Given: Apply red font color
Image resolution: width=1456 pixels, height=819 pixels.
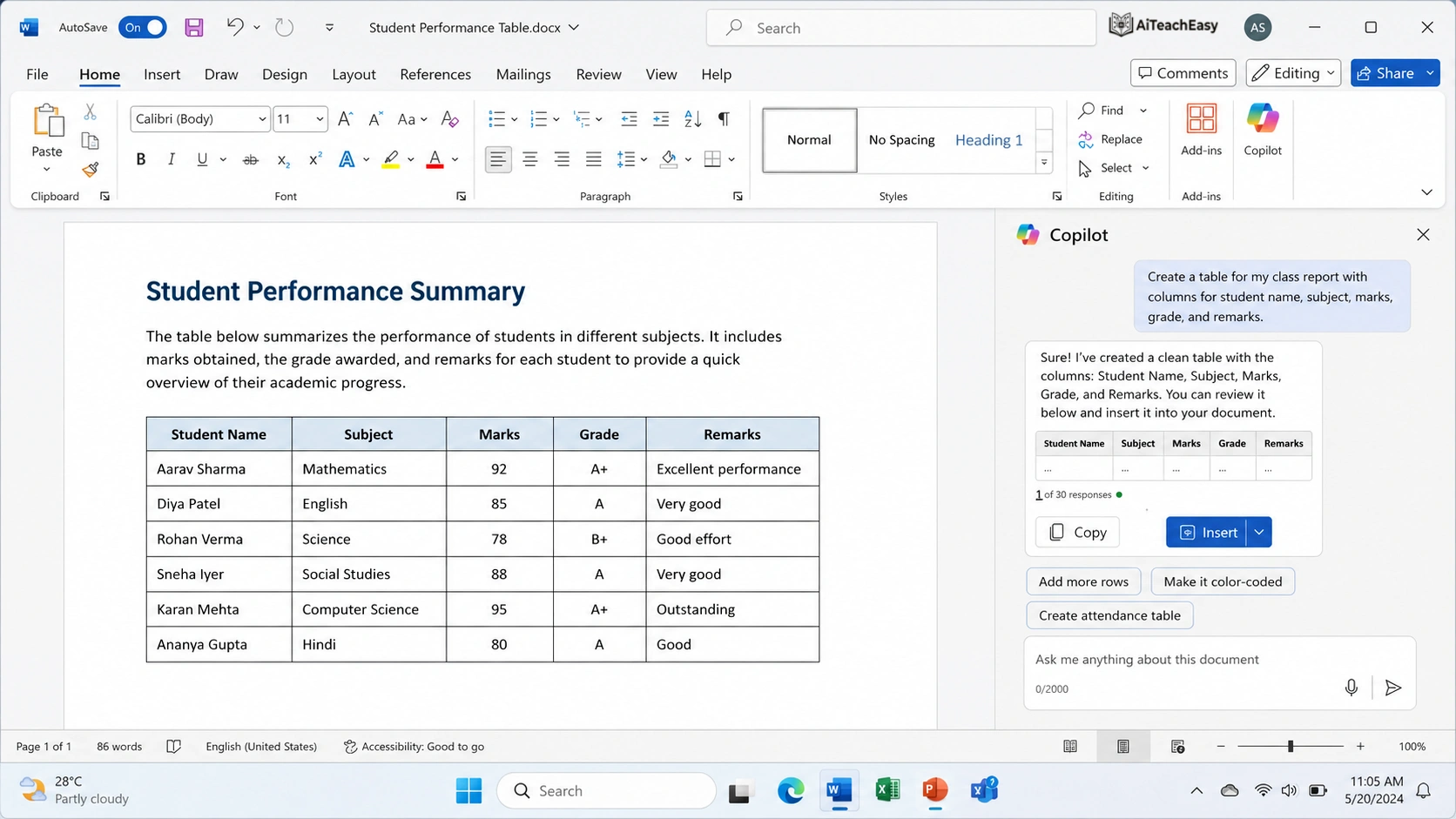Looking at the screenshot, I should coord(435,159).
